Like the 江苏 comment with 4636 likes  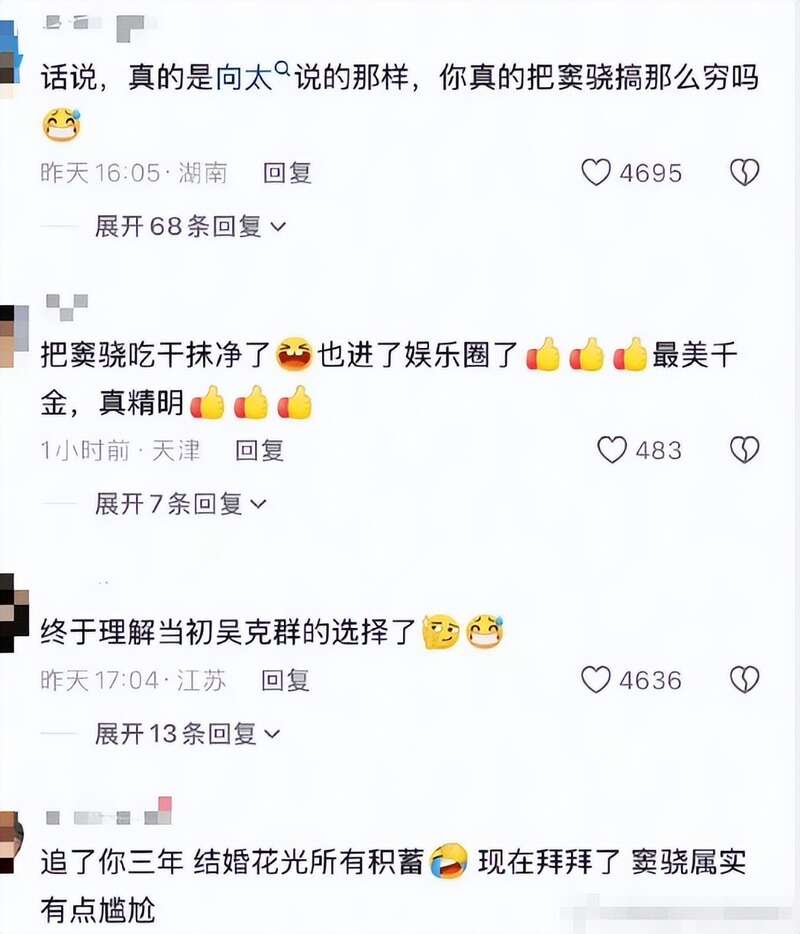coord(596,680)
